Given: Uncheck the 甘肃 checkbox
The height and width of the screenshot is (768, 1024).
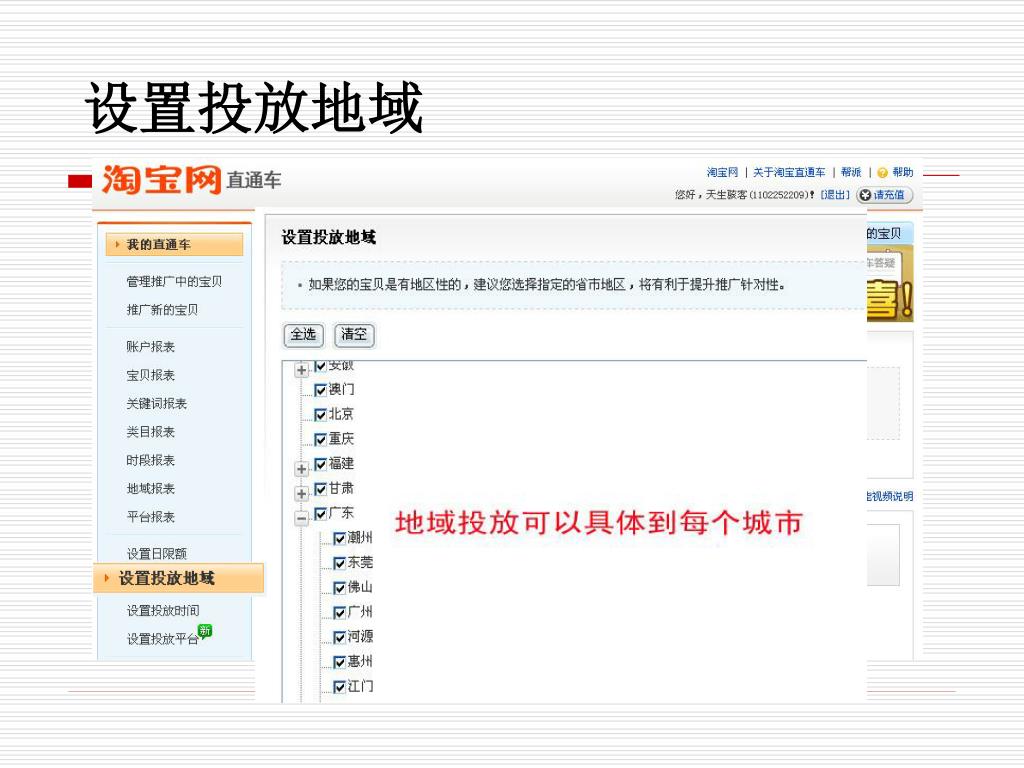Looking at the screenshot, I should [320, 489].
